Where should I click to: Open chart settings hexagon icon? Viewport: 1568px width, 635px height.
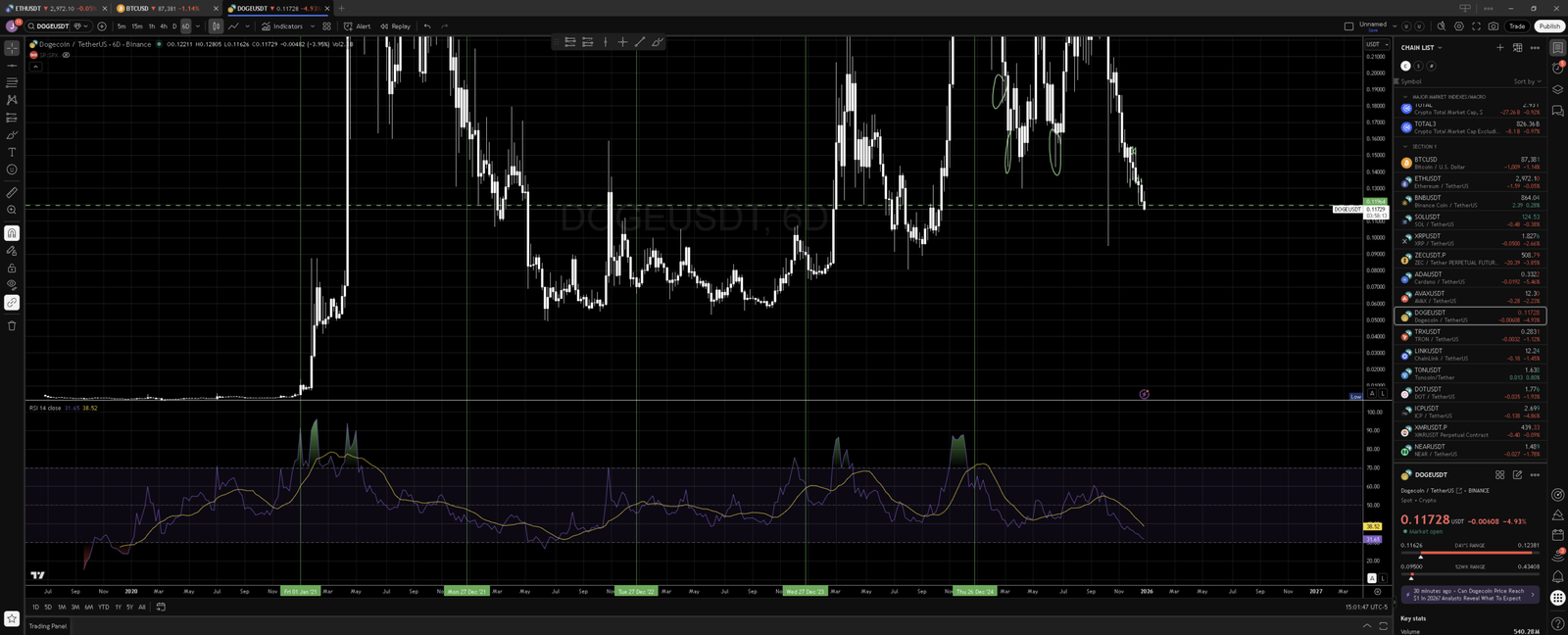tap(1458, 26)
